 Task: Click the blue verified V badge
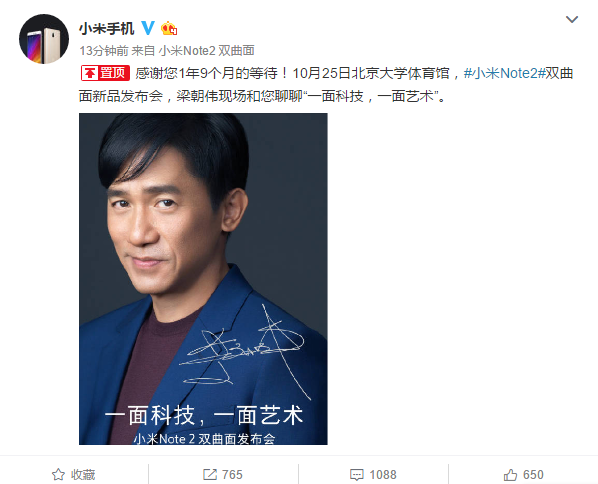(148, 28)
